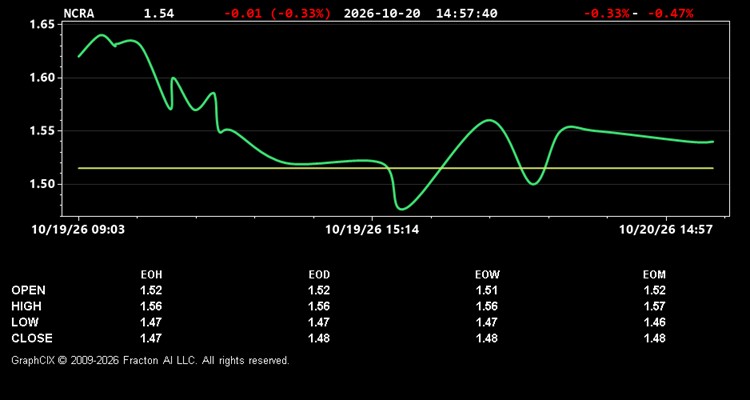Click the 10/19/26 09:03 x-axis label

point(78,230)
